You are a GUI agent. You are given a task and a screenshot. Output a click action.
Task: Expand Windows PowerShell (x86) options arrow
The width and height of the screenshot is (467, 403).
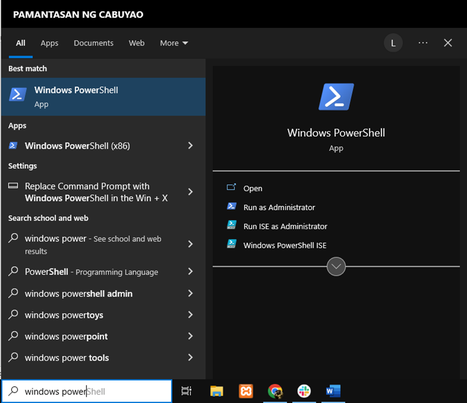click(x=190, y=146)
